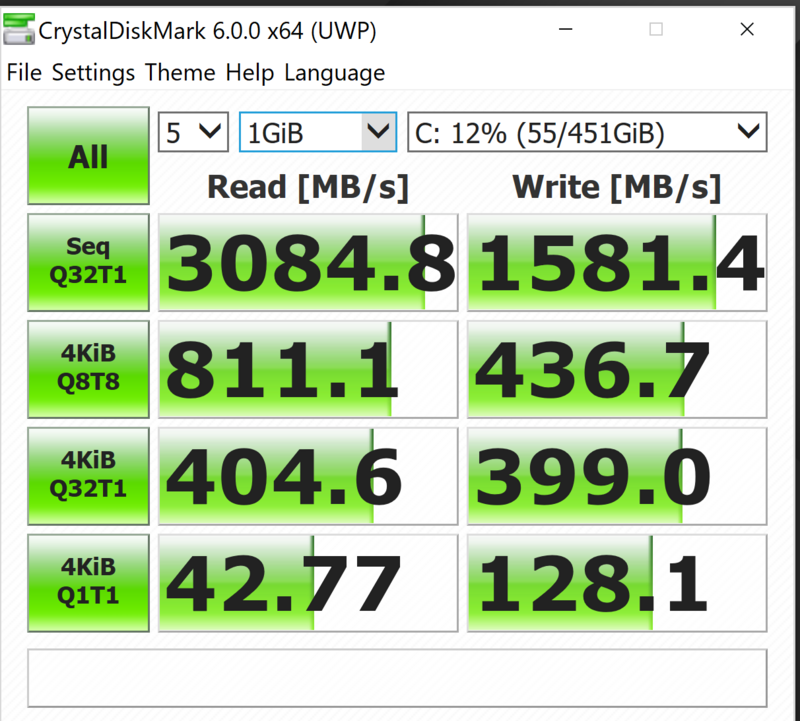800x721 pixels.
Task: Select the 4KiB Q1T1 write value 128.1
Action: click(x=617, y=583)
